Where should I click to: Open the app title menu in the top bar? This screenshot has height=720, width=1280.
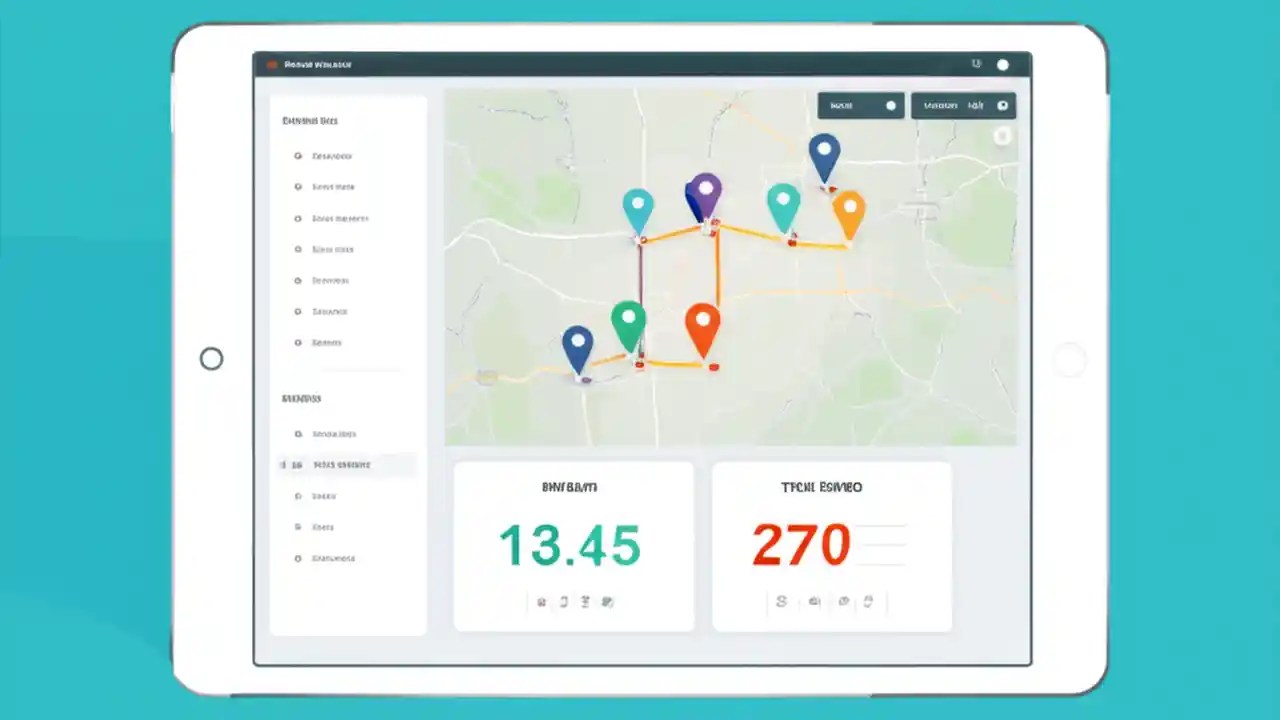coord(320,63)
